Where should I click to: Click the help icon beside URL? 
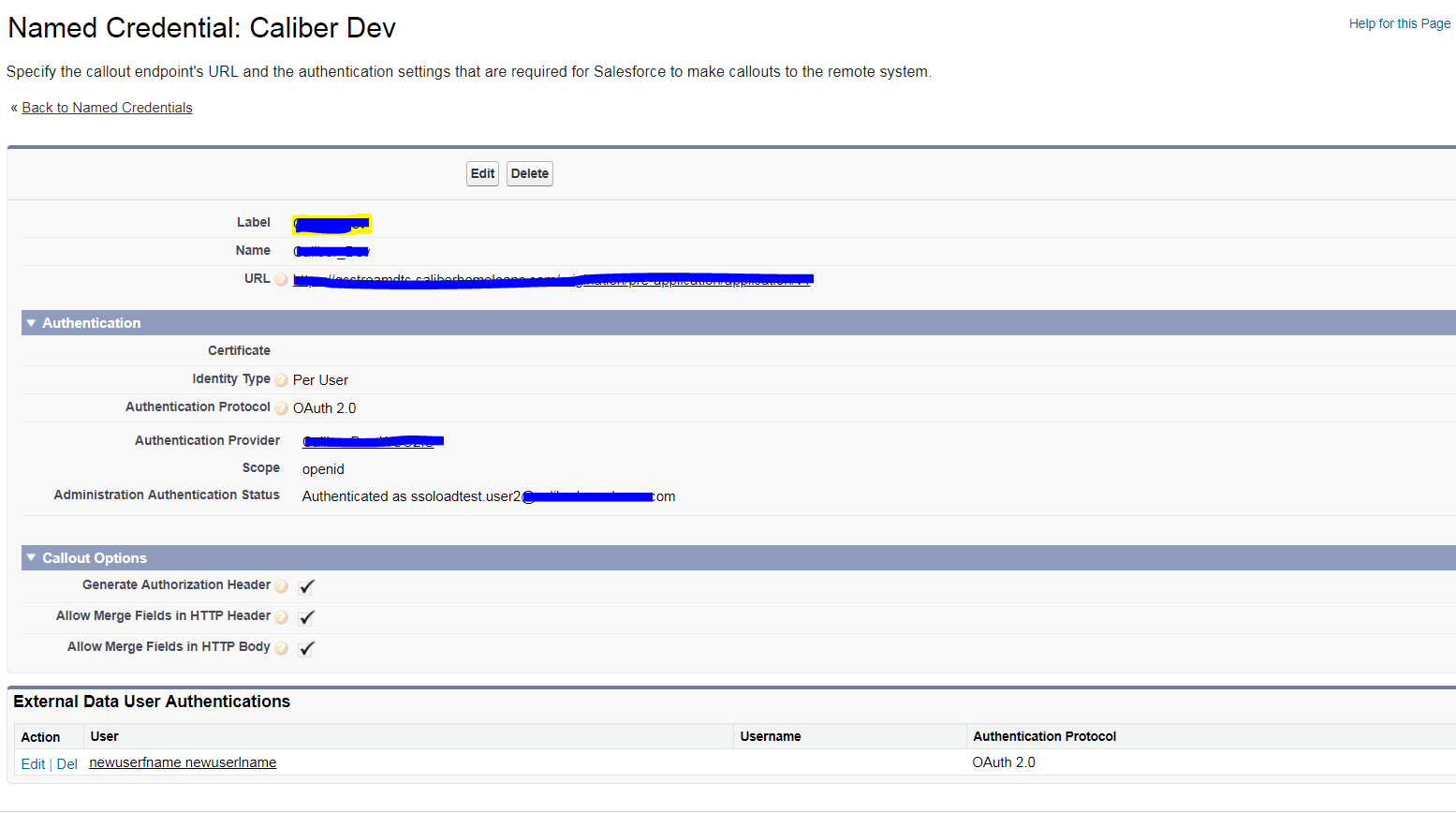(x=281, y=279)
